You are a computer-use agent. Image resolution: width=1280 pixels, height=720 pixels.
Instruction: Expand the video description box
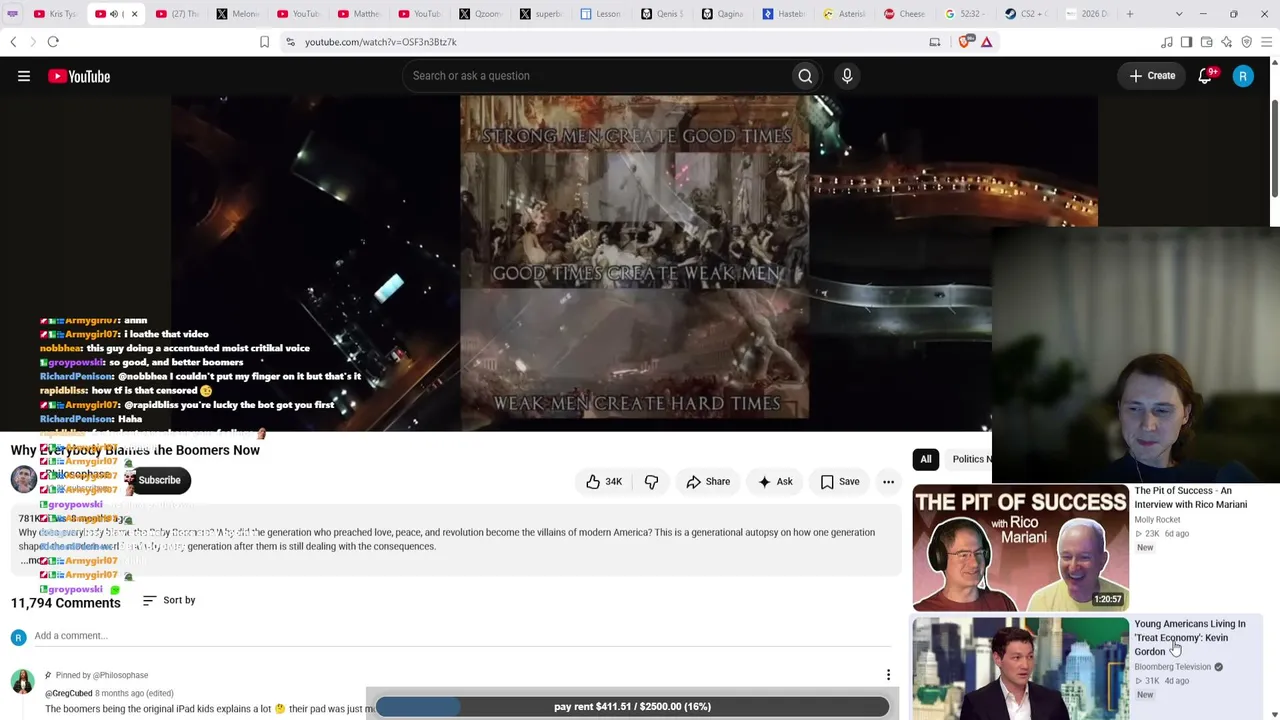[x=455, y=540]
